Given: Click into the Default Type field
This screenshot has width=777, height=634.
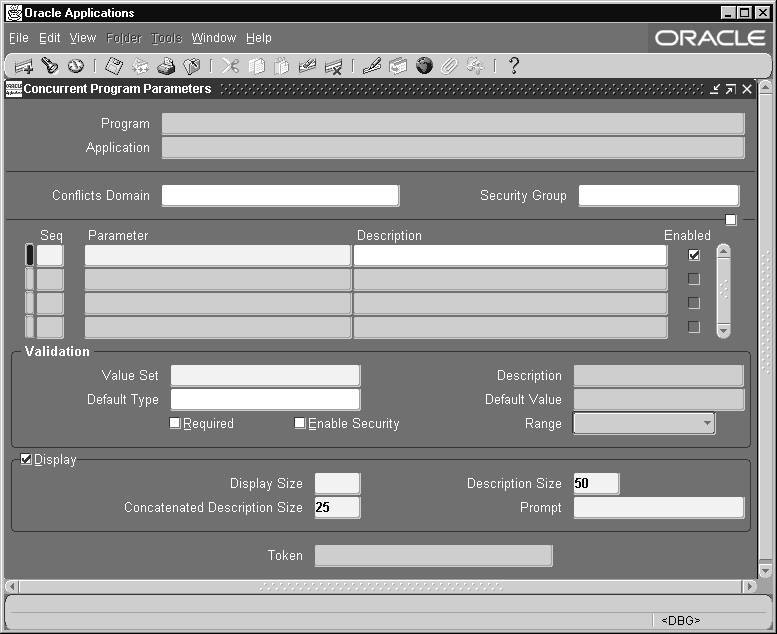Looking at the screenshot, I should (x=266, y=399).
